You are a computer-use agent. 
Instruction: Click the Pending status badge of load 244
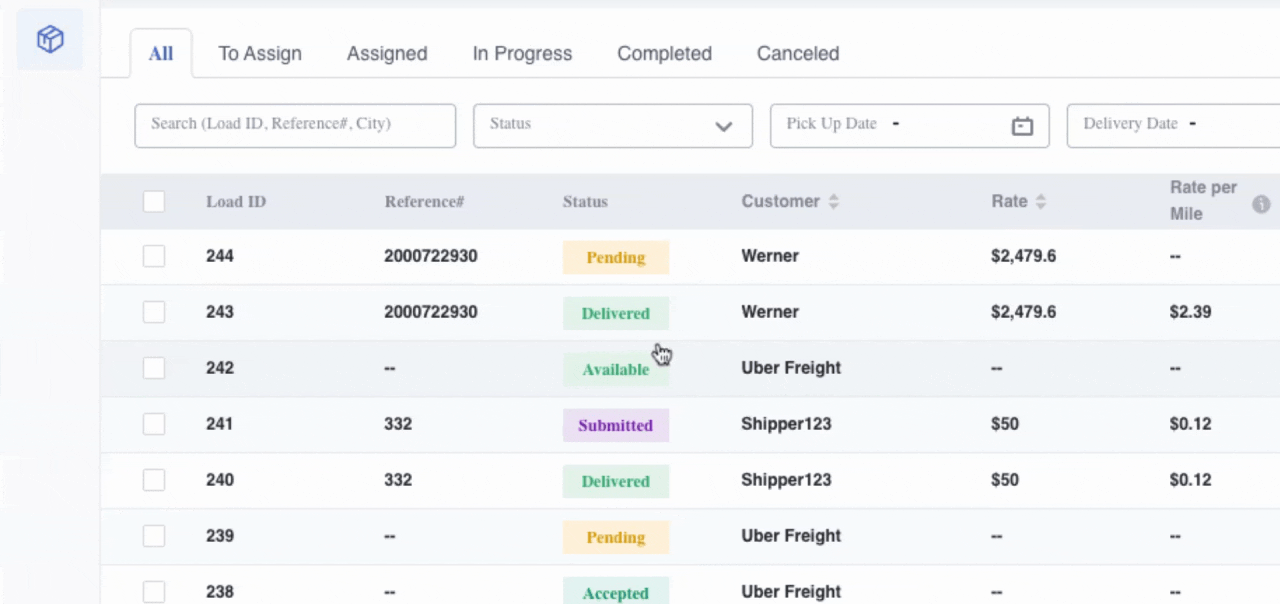615,258
